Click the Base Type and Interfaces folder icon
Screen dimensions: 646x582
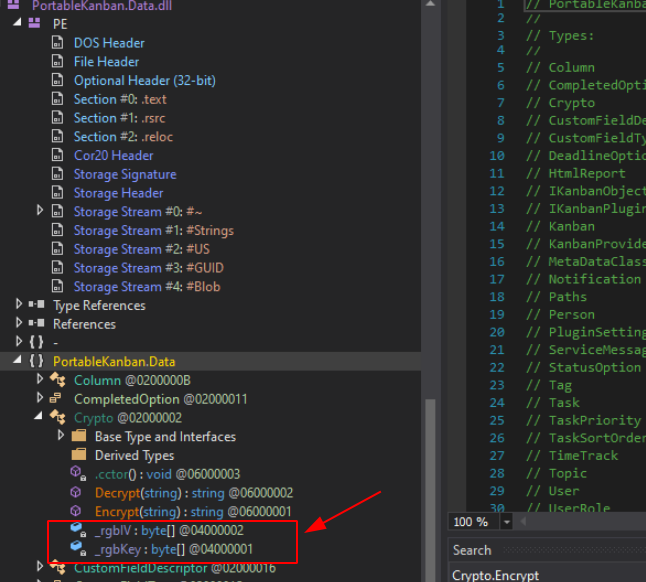point(79,437)
